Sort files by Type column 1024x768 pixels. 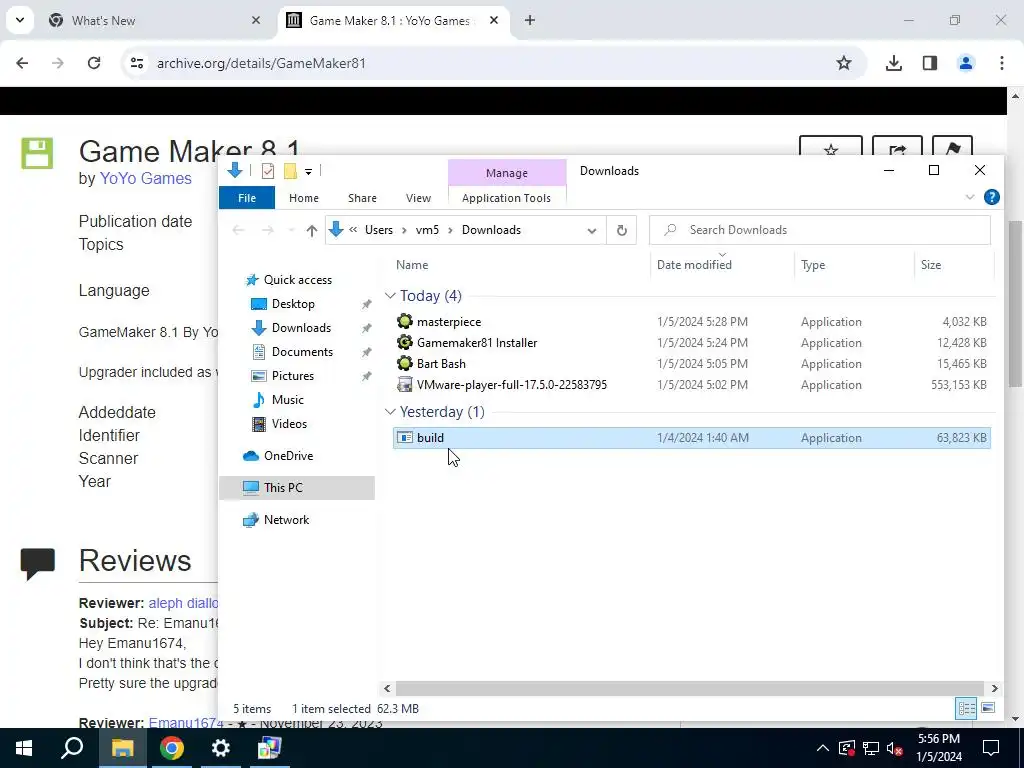813,265
